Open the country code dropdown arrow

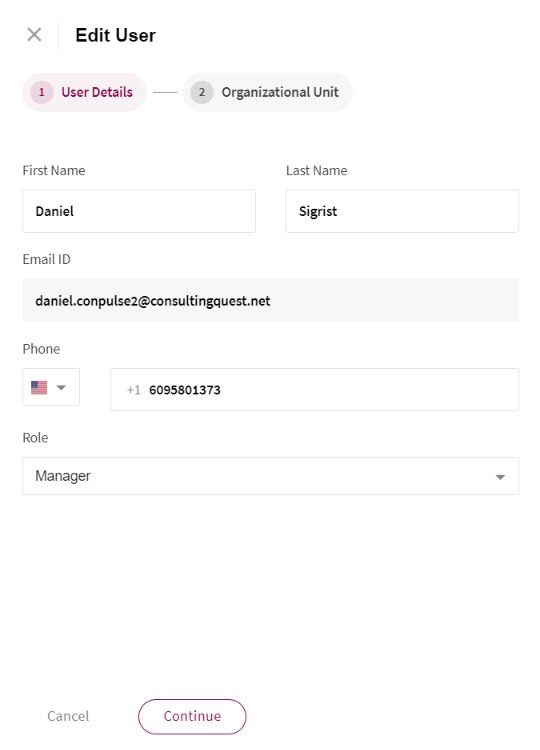coord(61,387)
